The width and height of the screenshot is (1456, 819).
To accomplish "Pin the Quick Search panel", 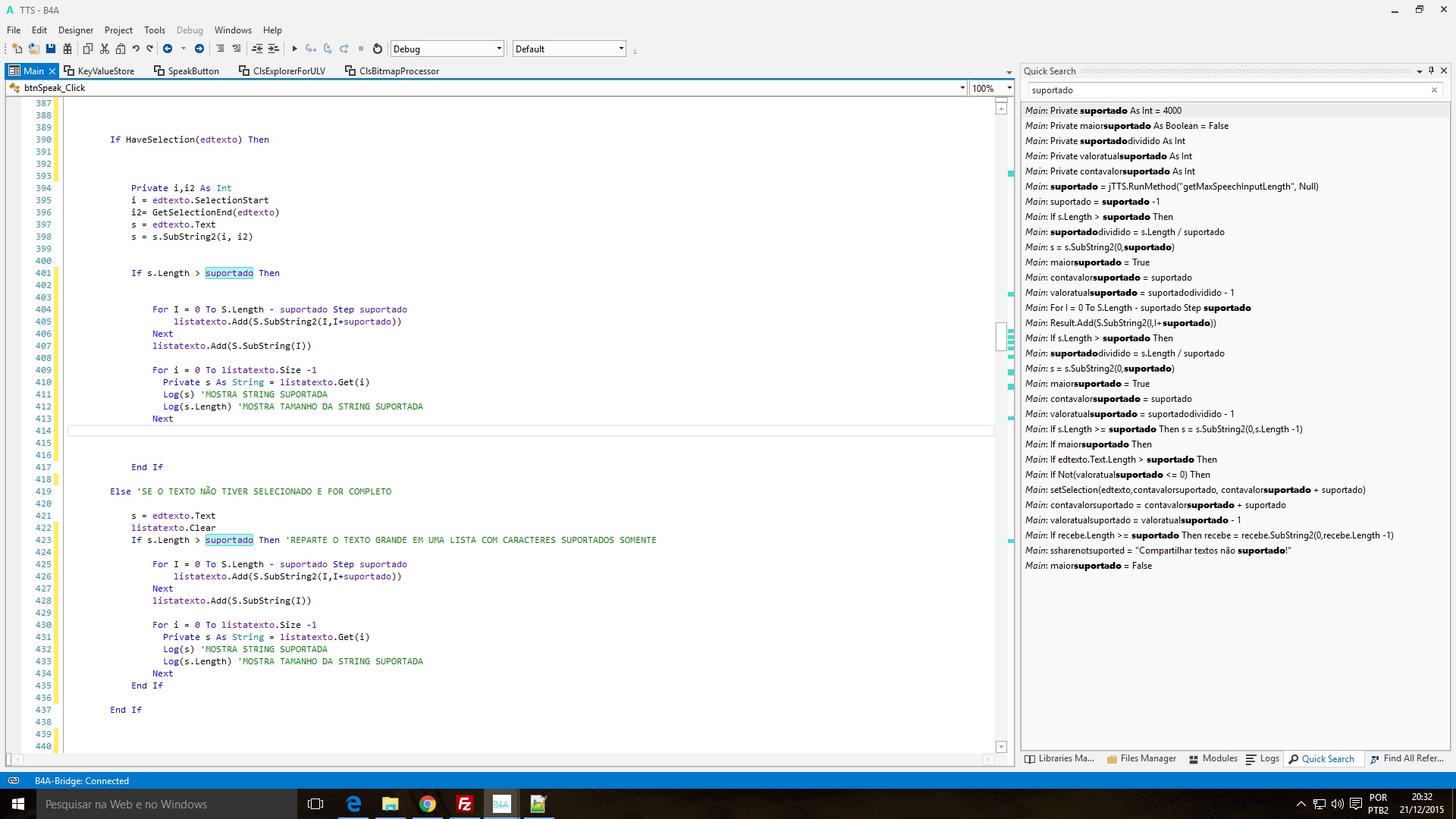I will 1432,71.
